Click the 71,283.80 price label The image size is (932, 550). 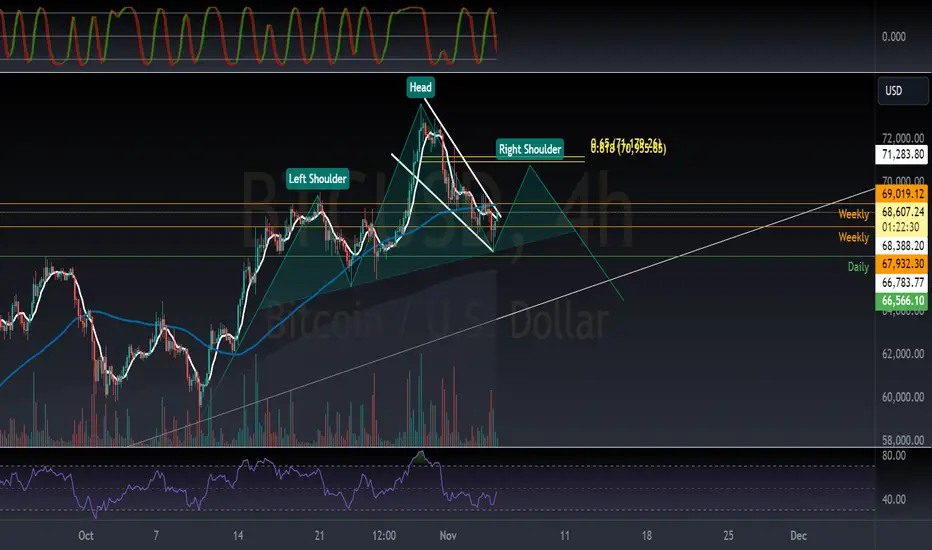(x=902, y=155)
